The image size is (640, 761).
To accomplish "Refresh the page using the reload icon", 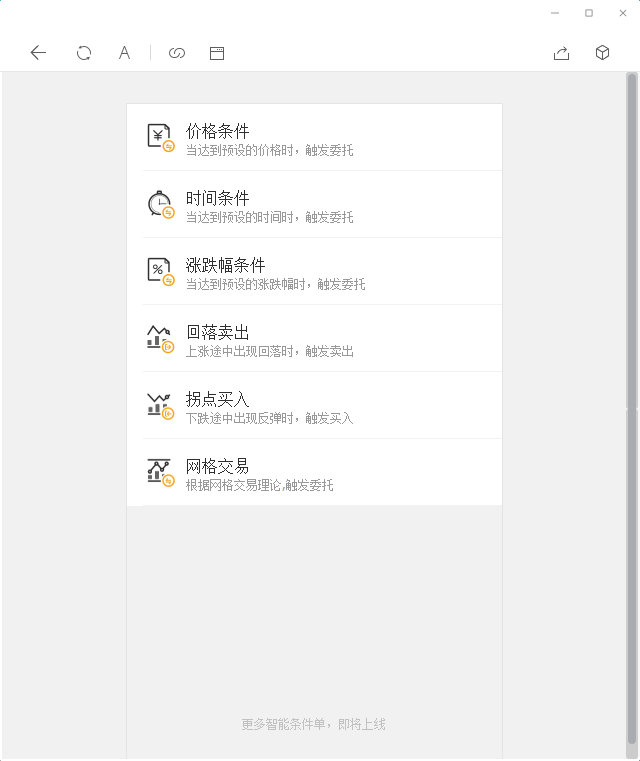I will pos(84,52).
